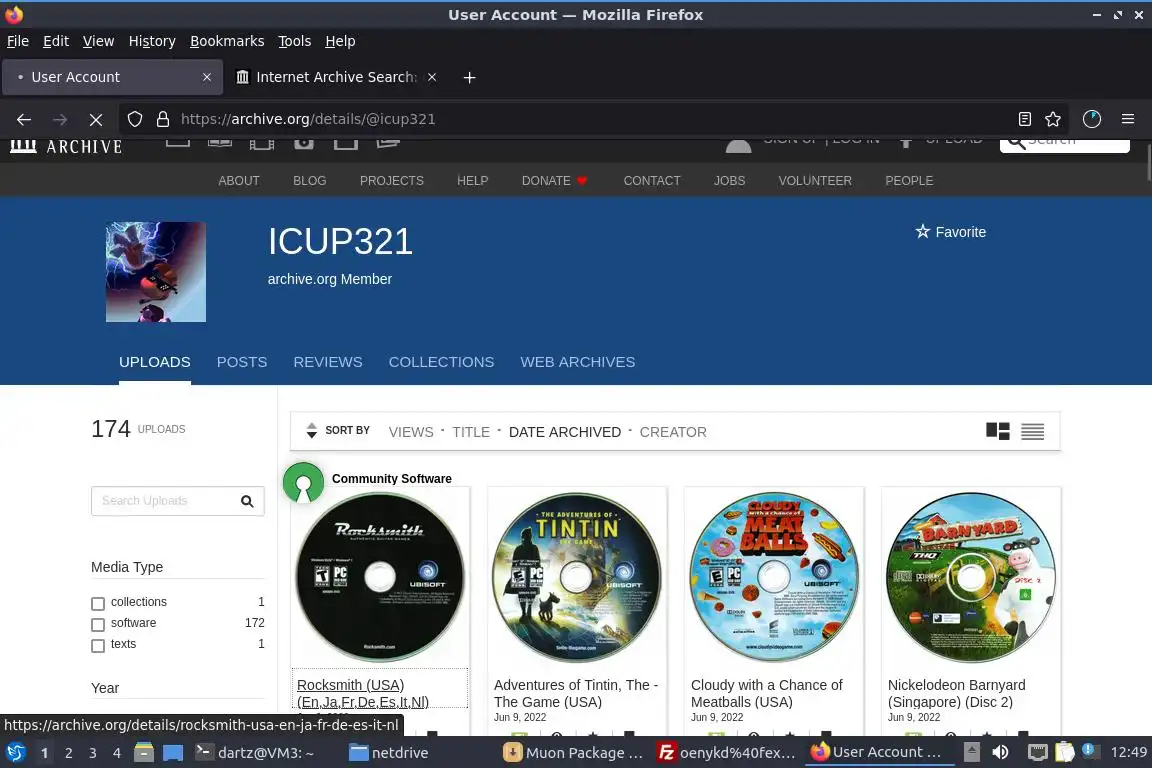Switch to the POSTS tab
Image resolution: width=1152 pixels, height=768 pixels.
242,362
